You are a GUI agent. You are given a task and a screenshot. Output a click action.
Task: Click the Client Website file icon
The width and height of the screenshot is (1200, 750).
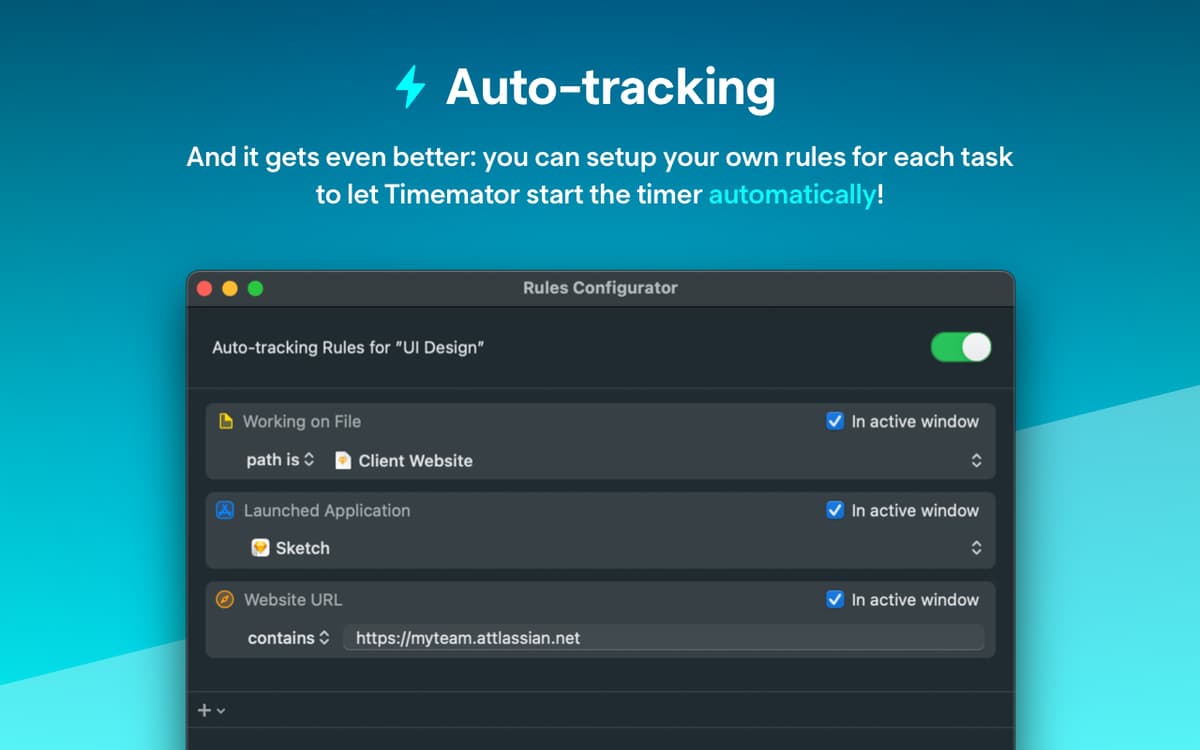pos(343,461)
